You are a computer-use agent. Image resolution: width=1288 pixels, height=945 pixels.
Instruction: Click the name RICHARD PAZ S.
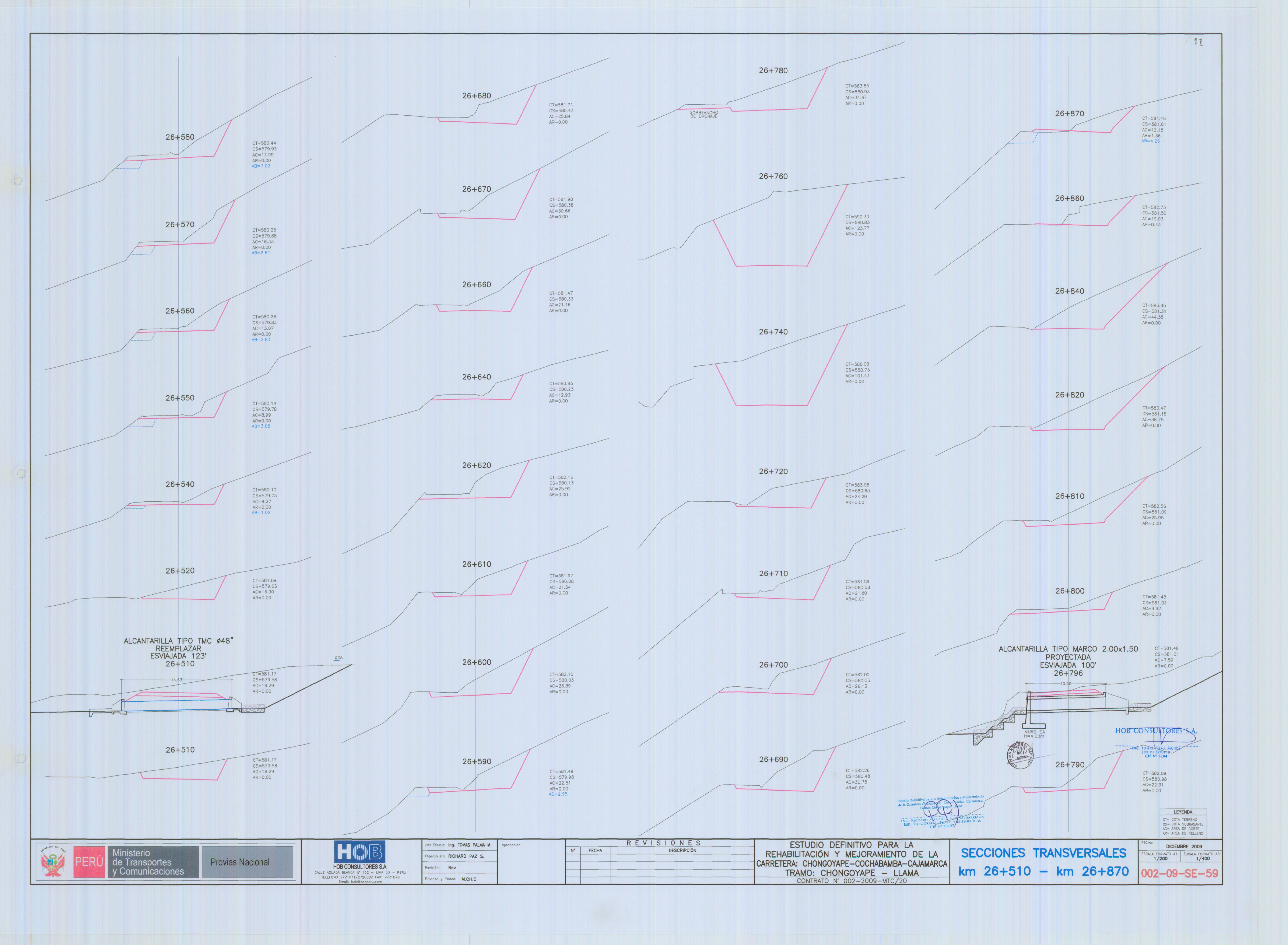466,856
